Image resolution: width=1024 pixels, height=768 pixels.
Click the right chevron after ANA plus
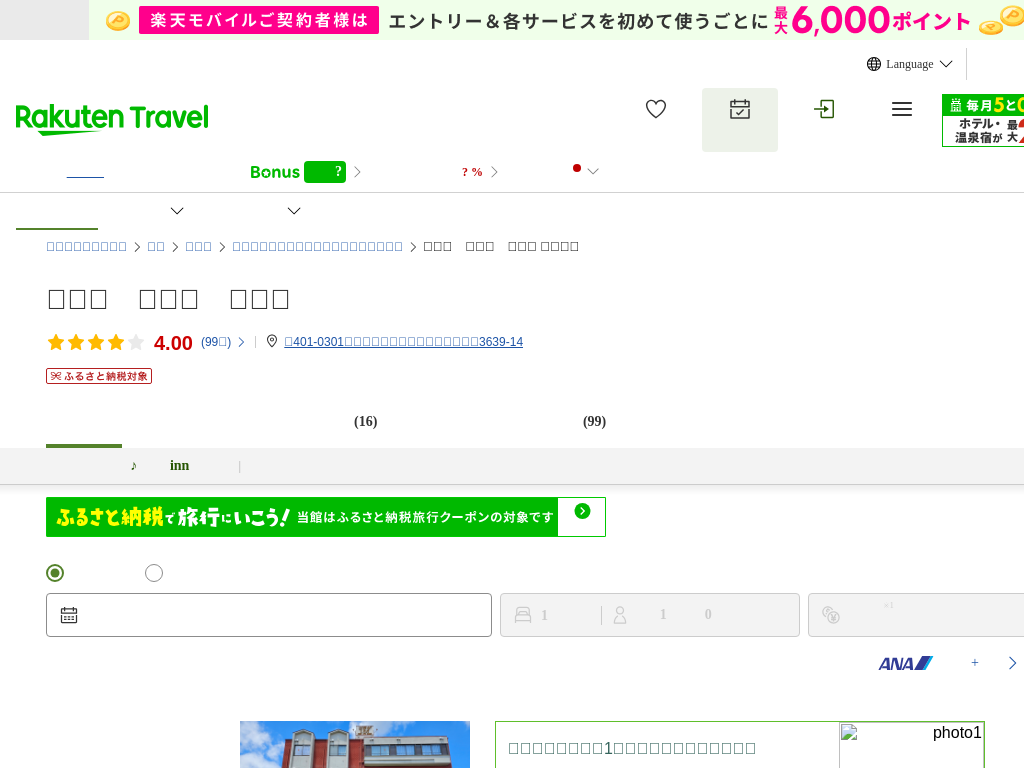point(1012,663)
